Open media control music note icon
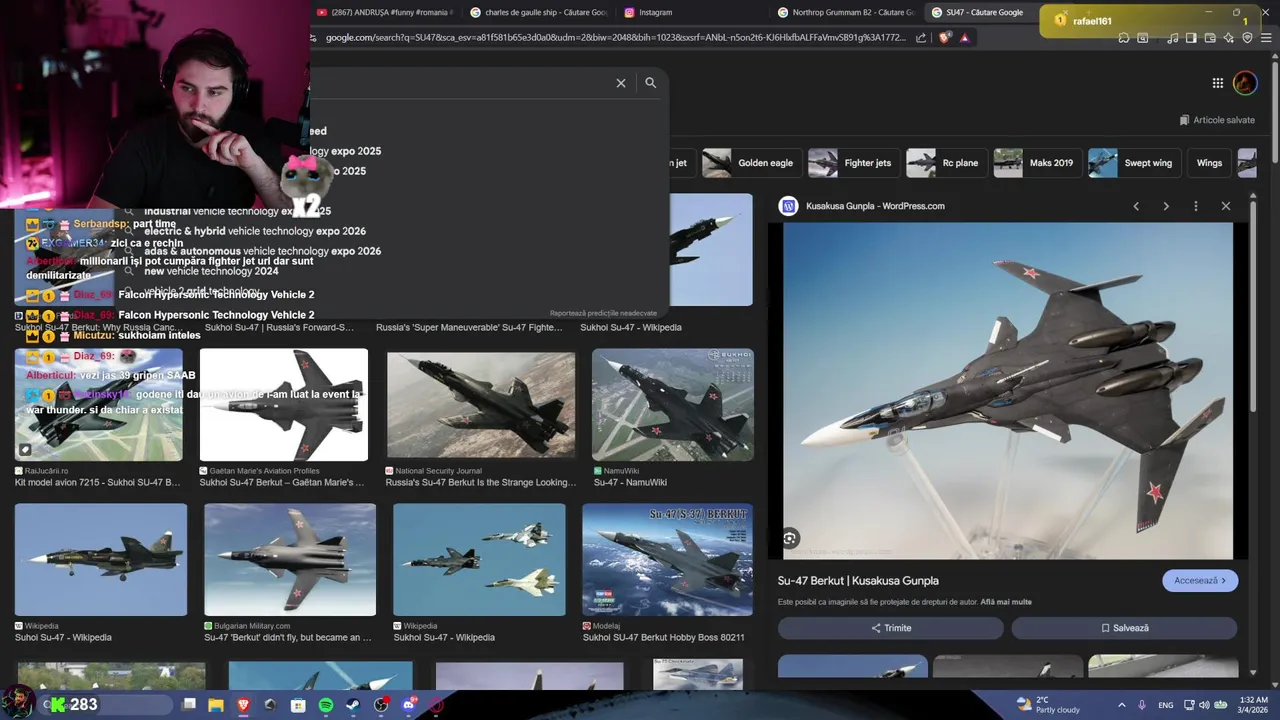The image size is (1280, 720). tap(1171, 38)
